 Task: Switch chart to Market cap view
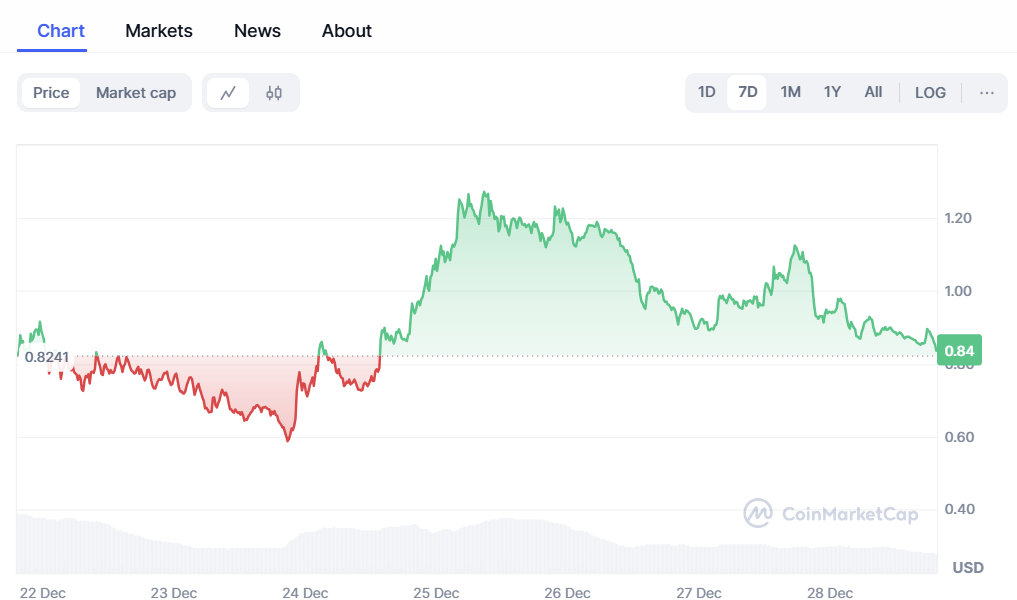click(136, 92)
